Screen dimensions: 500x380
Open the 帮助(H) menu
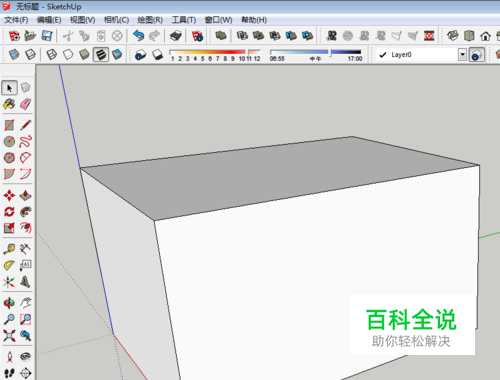pyautogui.click(x=254, y=20)
